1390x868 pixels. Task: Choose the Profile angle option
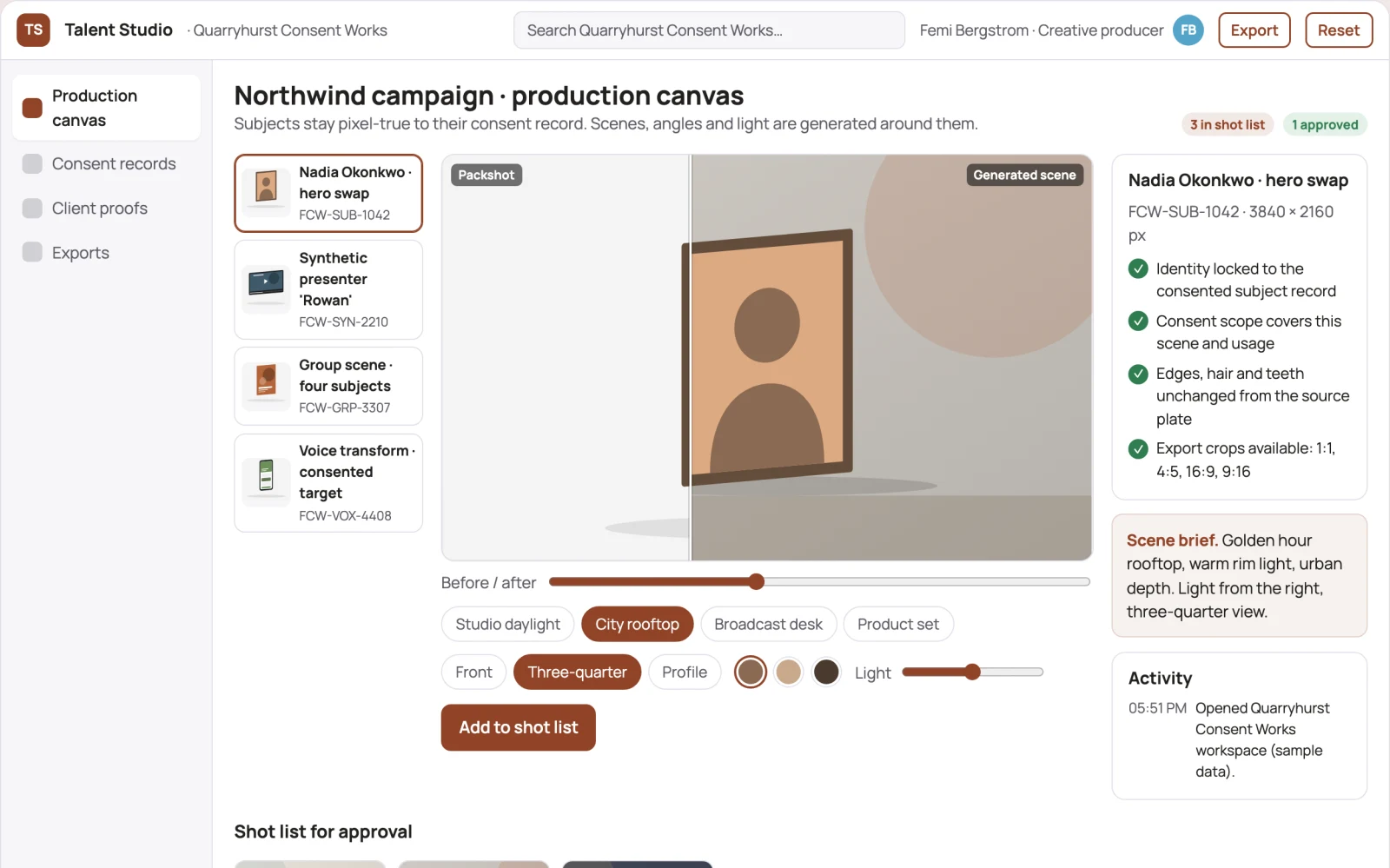pyautogui.click(x=685, y=672)
